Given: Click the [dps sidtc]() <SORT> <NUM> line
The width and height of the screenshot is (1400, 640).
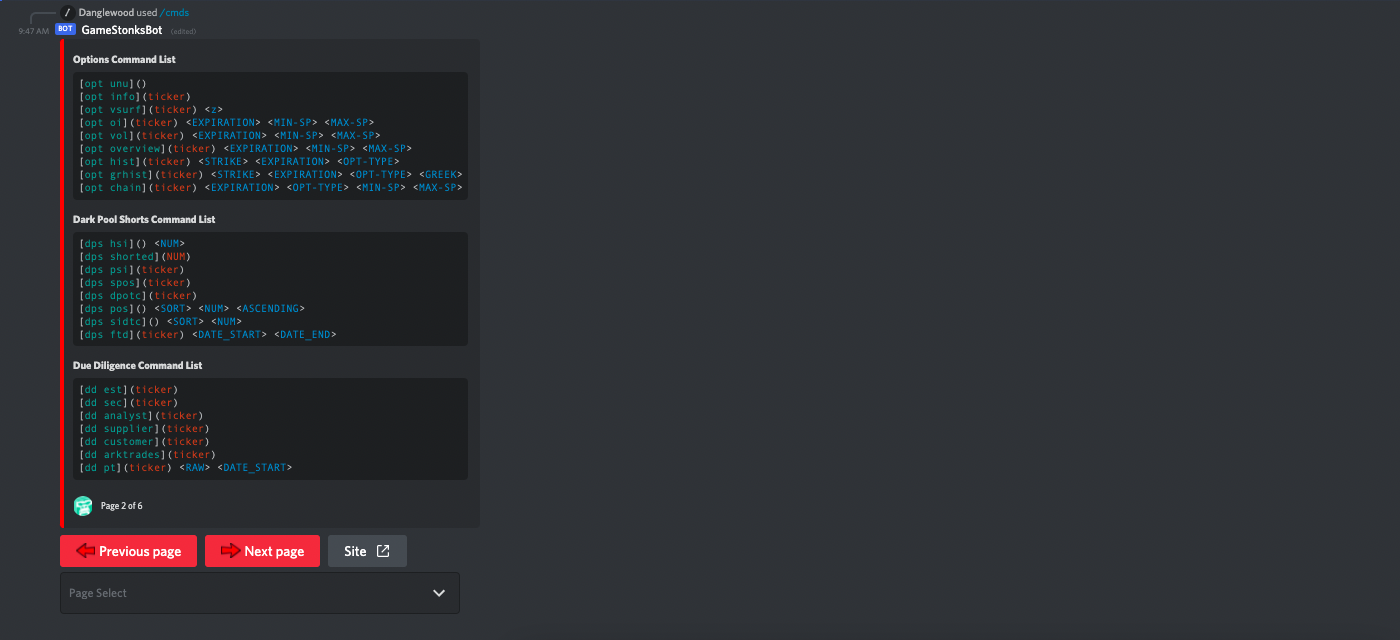Looking at the screenshot, I should 160,322.
